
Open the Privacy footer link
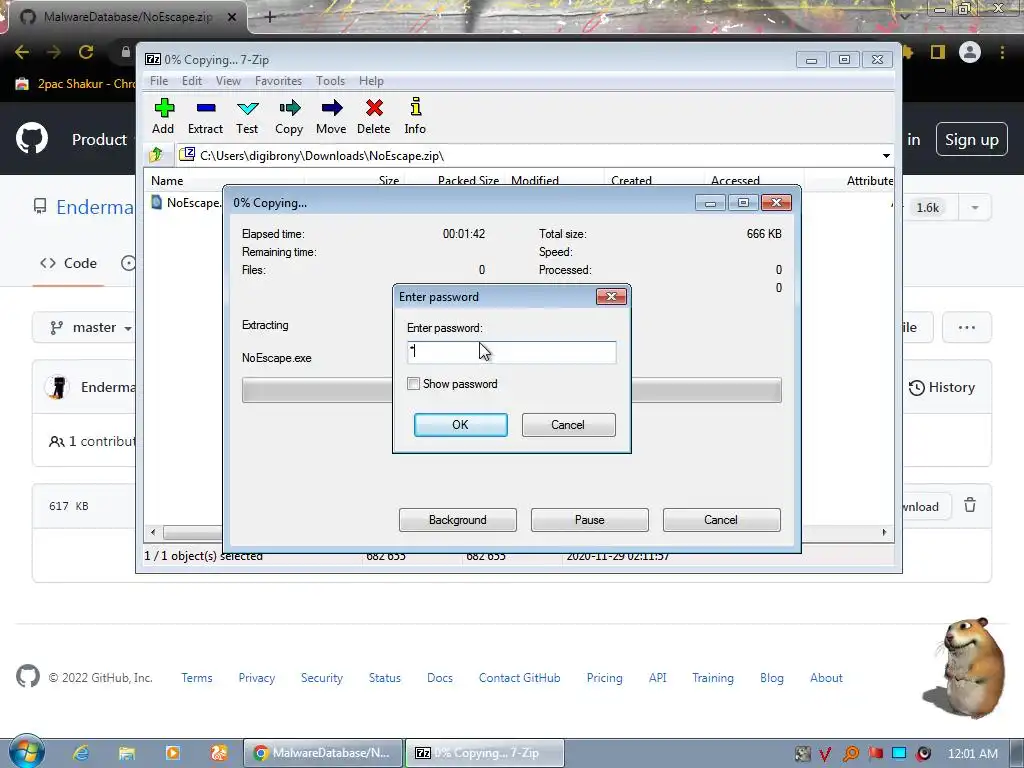point(257,677)
